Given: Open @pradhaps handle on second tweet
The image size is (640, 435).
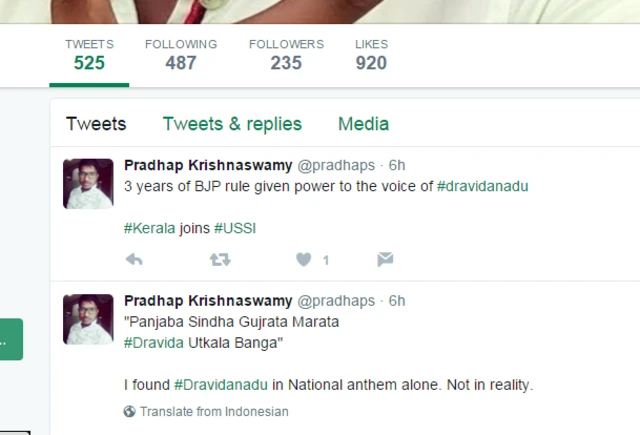Looking at the screenshot, I should pyautogui.click(x=336, y=301).
